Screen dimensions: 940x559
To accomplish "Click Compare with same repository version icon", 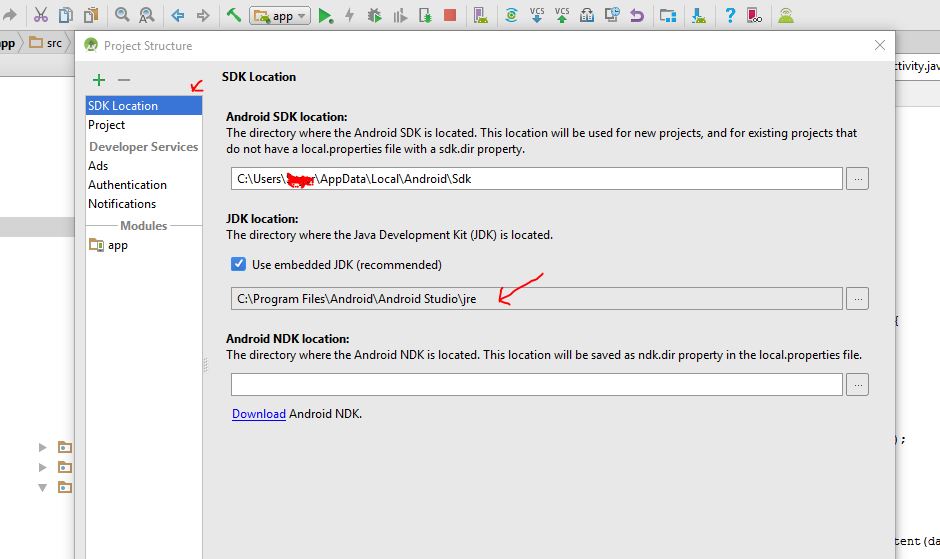I will point(587,16).
